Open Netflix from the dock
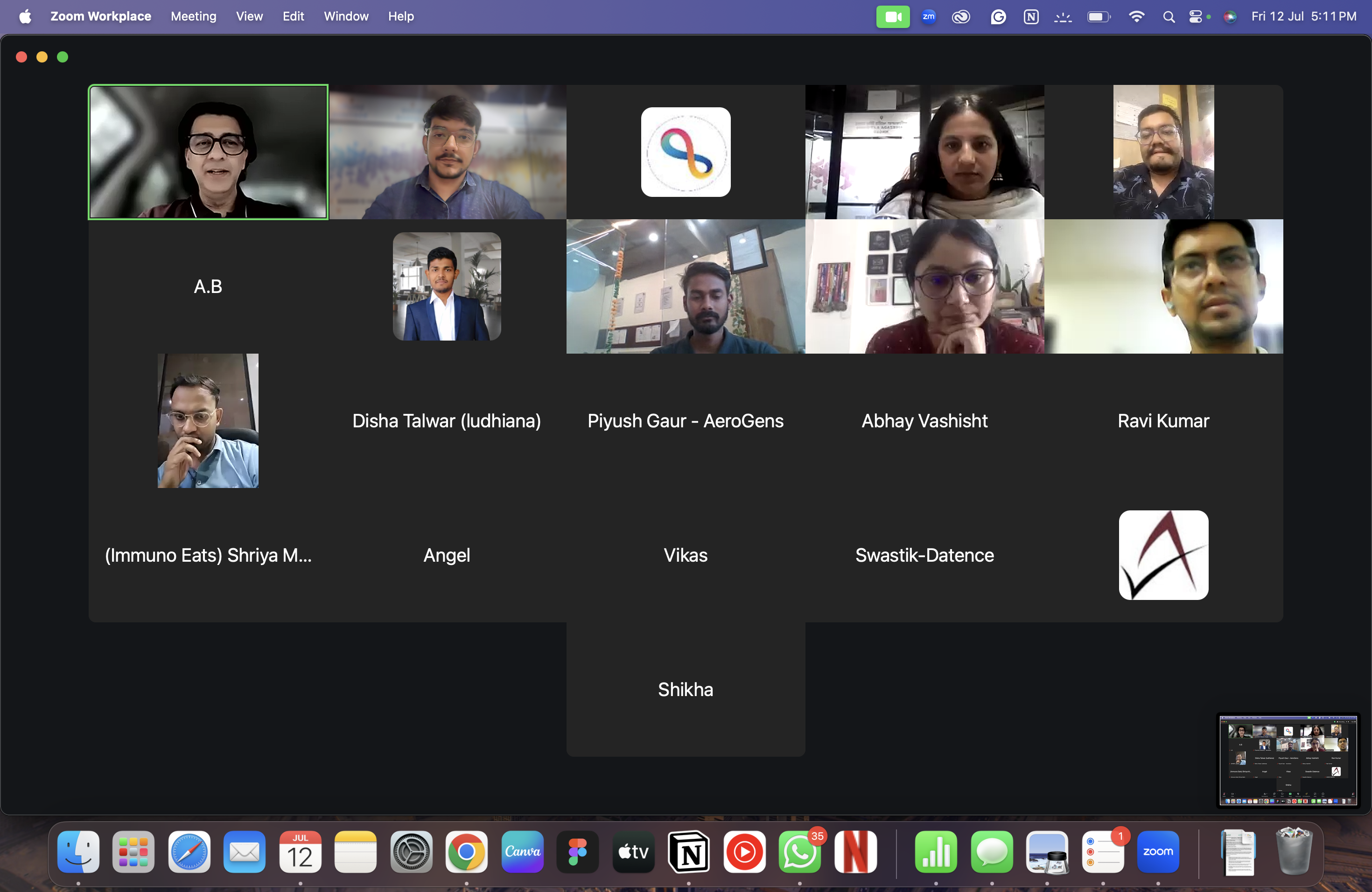The image size is (1372, 892). 855,852
